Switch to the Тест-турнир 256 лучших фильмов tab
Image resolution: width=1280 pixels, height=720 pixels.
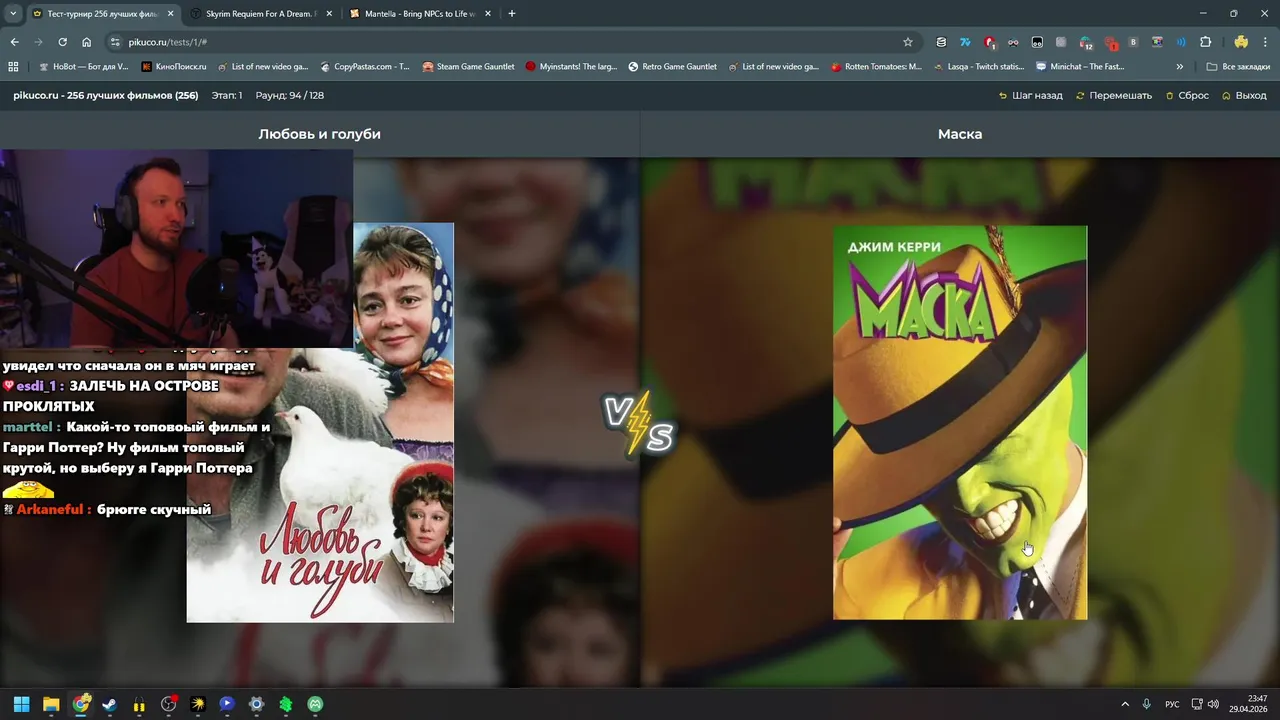[x=102, y=14]
